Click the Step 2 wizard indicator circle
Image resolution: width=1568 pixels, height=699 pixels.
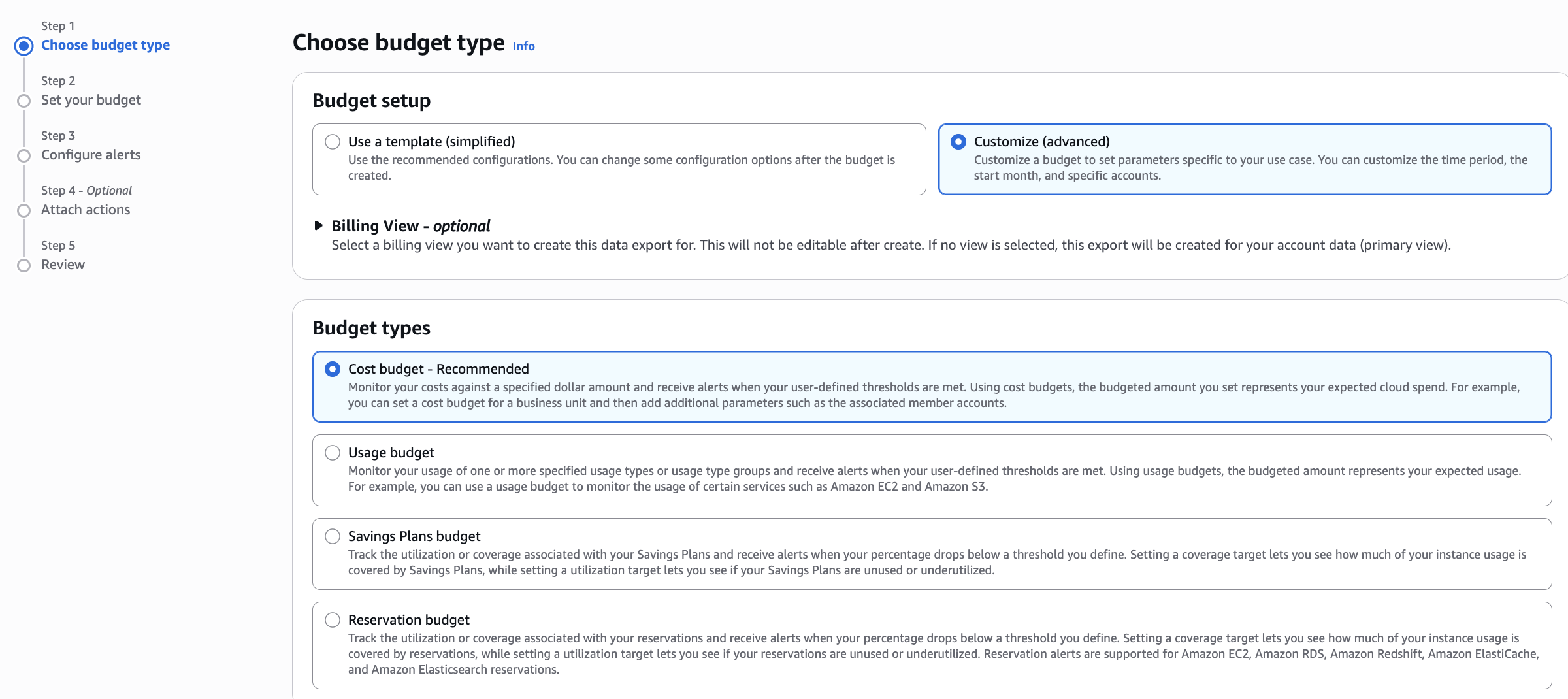pos(24,101)
